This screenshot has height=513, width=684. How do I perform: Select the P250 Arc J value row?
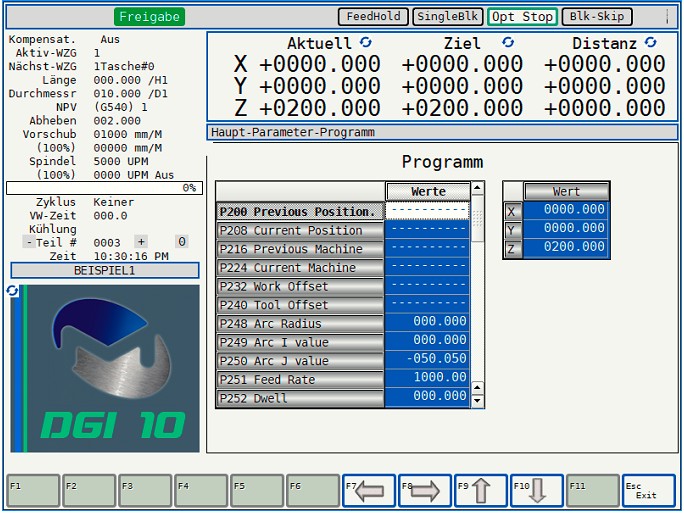pyautogui.click(x=300, y=361)
